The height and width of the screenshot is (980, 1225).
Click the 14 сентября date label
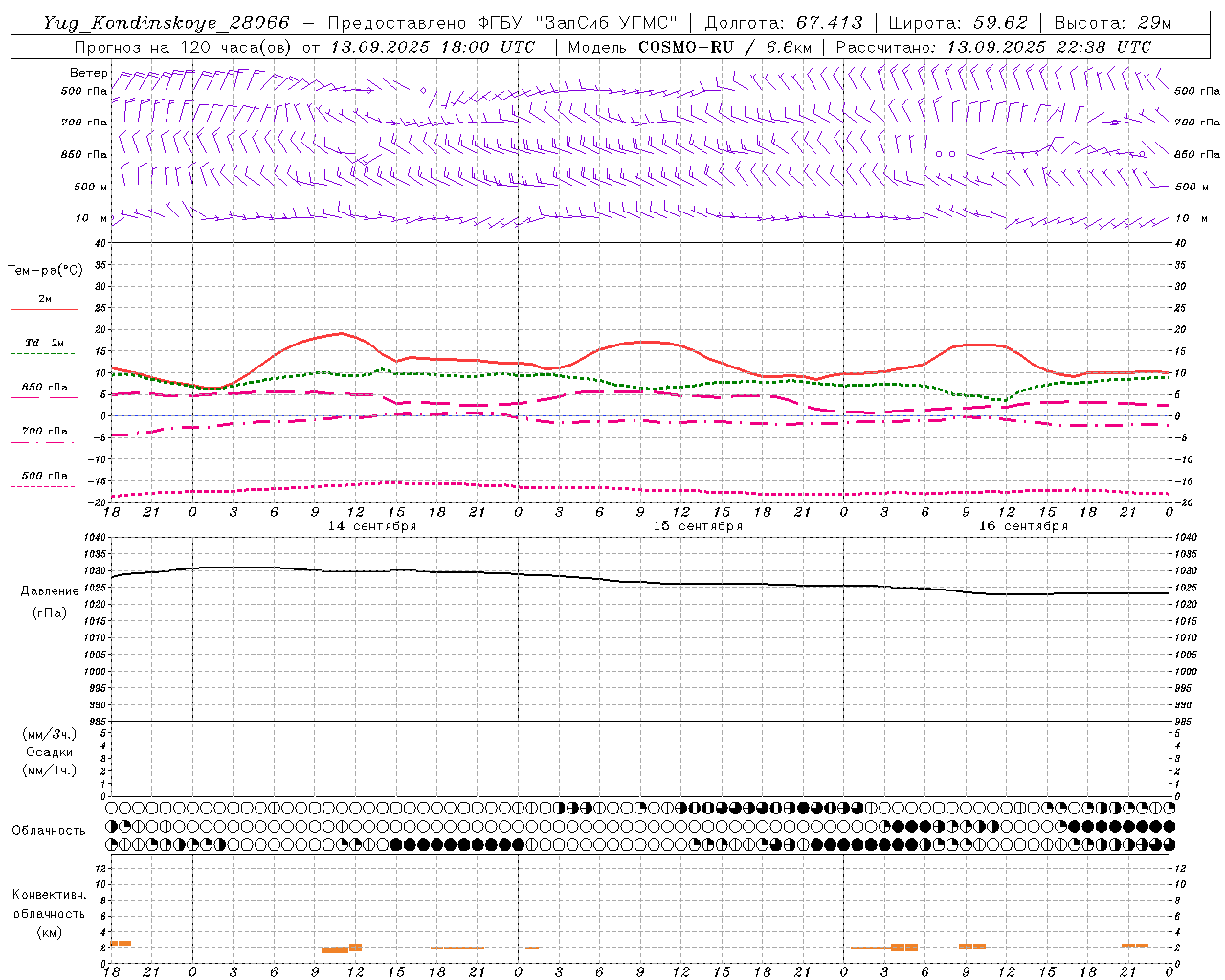372,525
